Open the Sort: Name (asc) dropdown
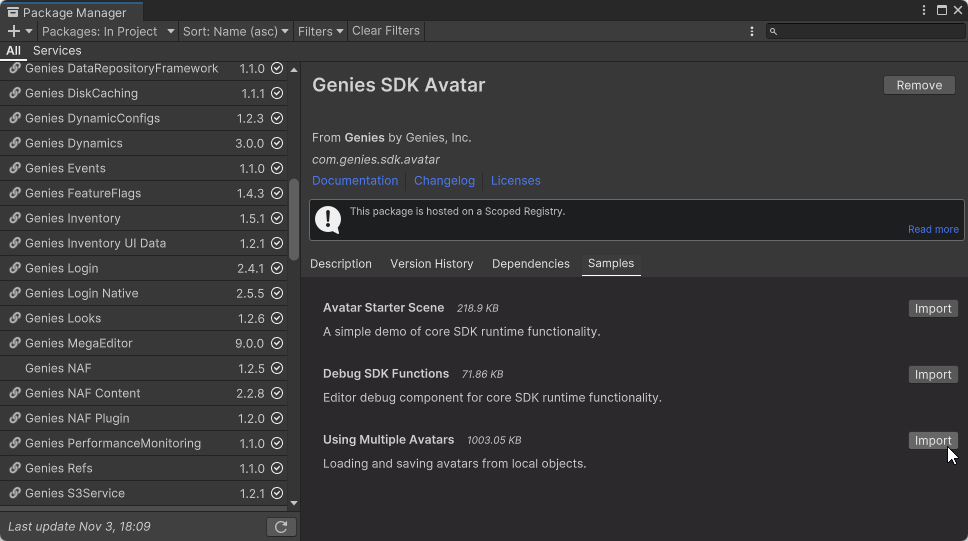The height and width of the screenshot is (541, 968). [x=236, y=31]
